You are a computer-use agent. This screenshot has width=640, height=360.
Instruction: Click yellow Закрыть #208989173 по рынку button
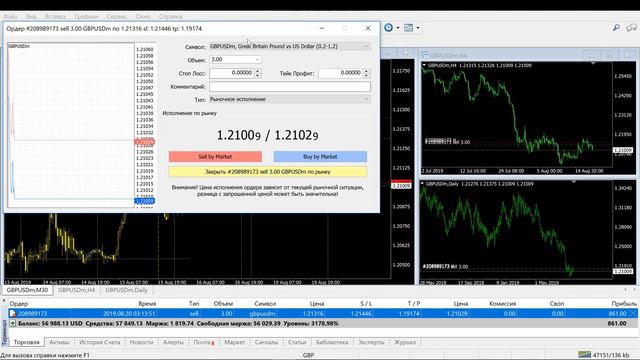(268, 172)
